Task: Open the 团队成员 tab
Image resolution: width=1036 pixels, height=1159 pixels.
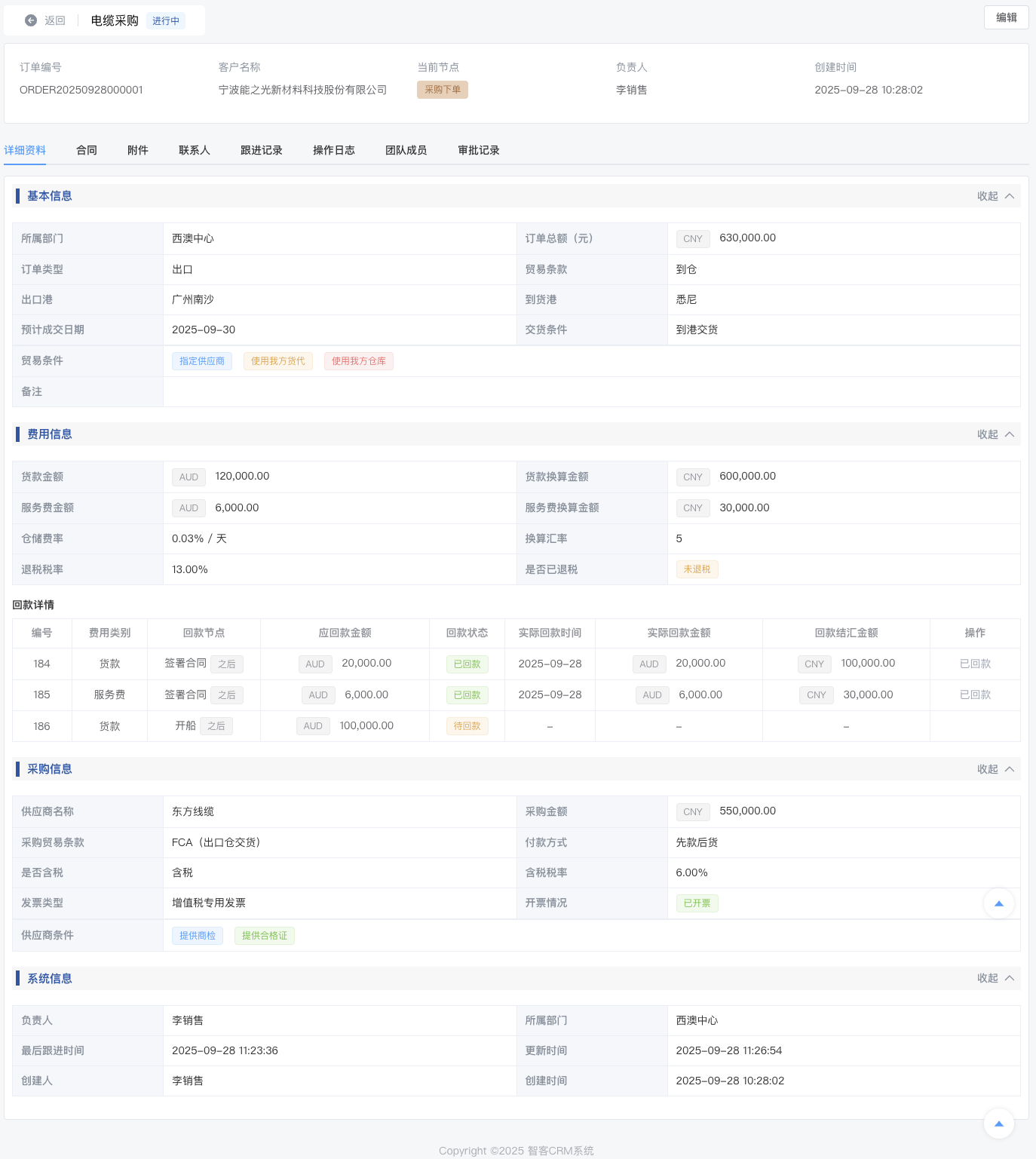Action: pos(406,150)
